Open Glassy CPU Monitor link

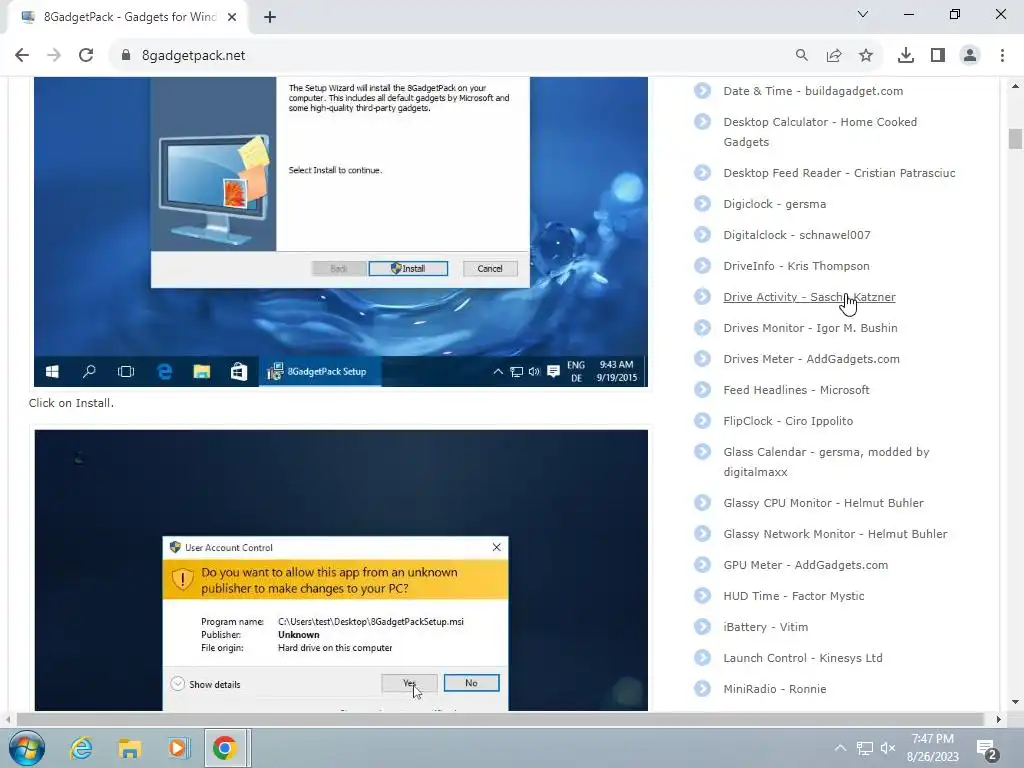823,503
